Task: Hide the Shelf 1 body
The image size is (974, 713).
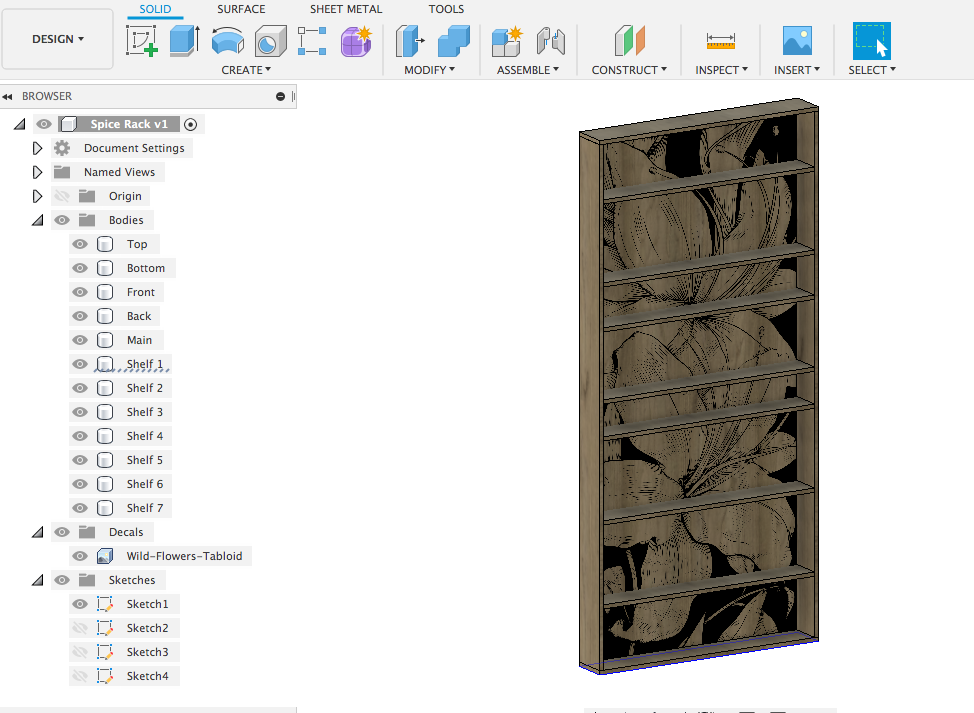Action: pyautogui.click(x=80, y=364)
